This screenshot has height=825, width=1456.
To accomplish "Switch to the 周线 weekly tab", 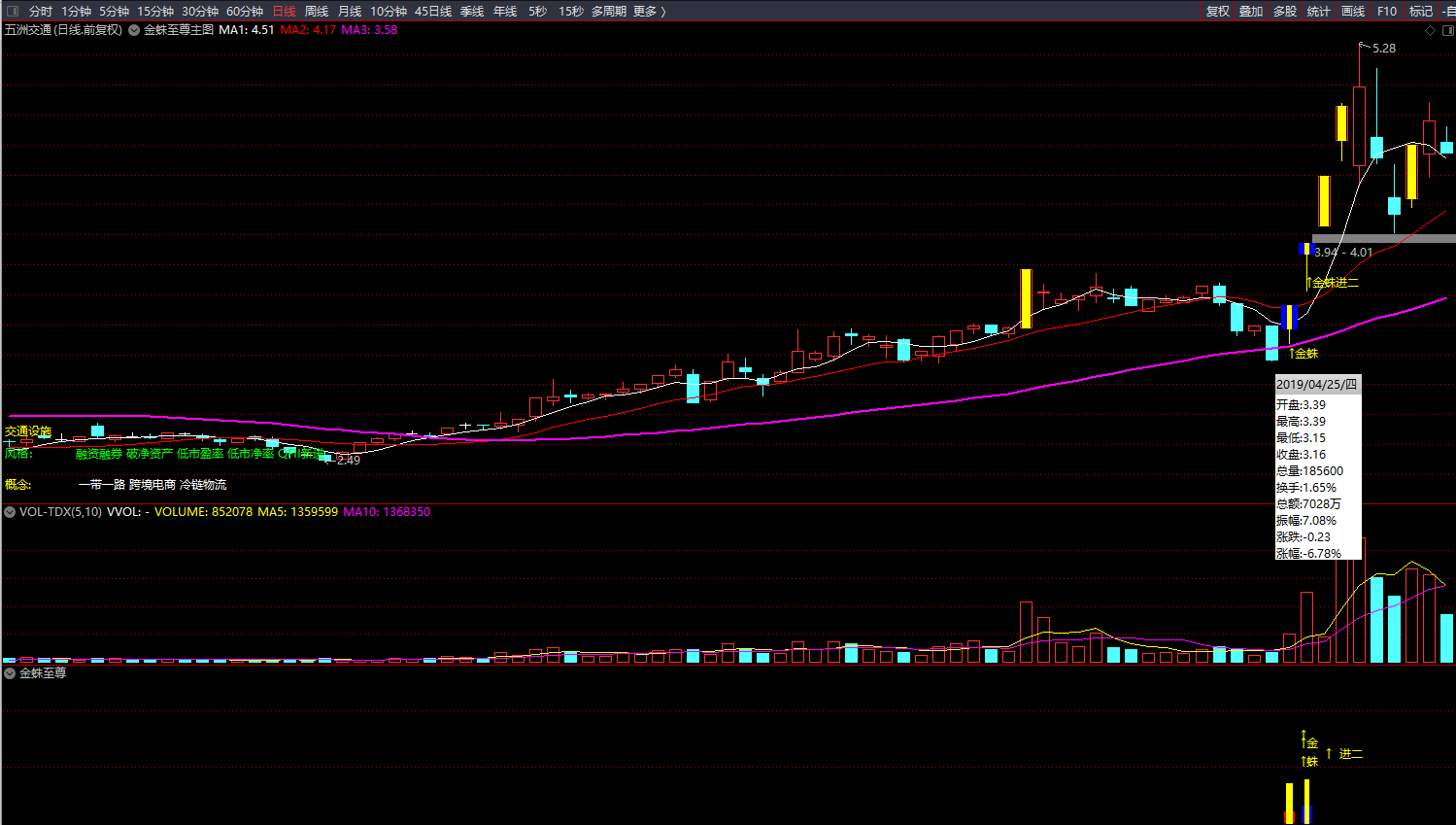I will tap(317, 12).
